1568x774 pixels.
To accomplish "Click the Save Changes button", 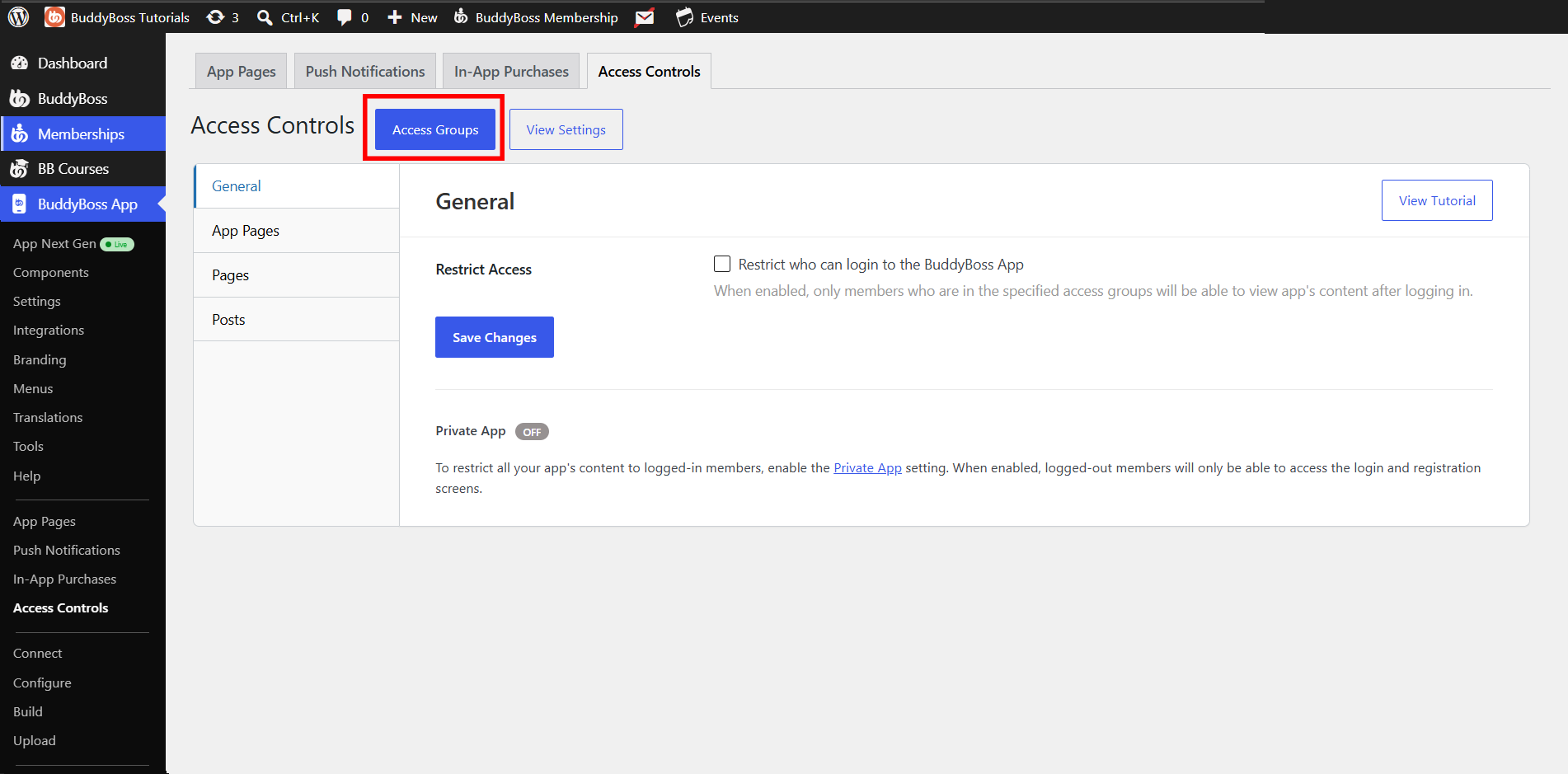I will (495, 337).
